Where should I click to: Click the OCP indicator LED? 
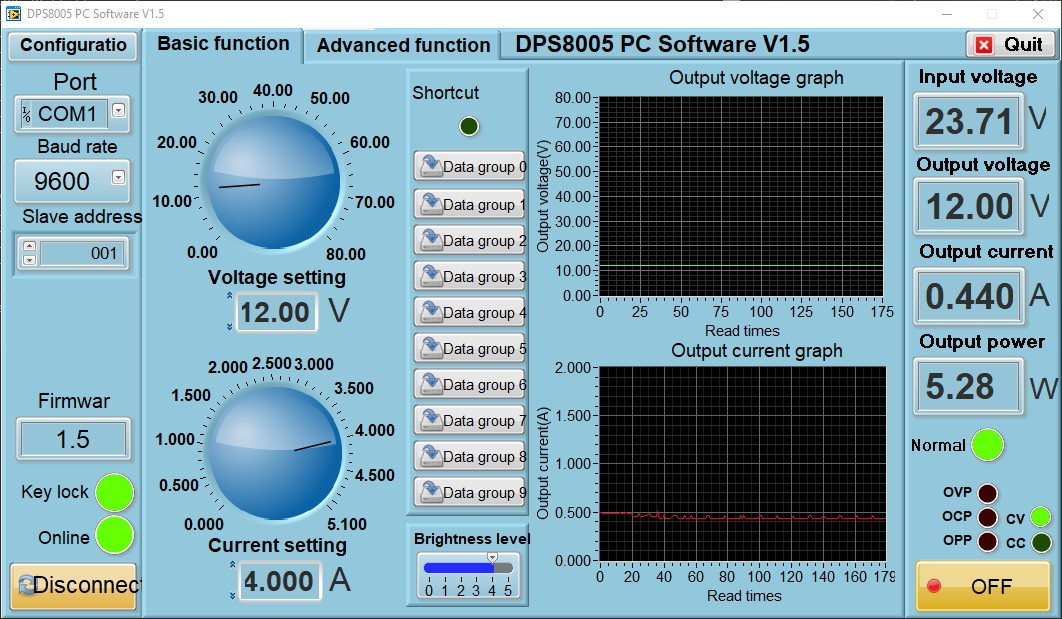pos(987,517)
